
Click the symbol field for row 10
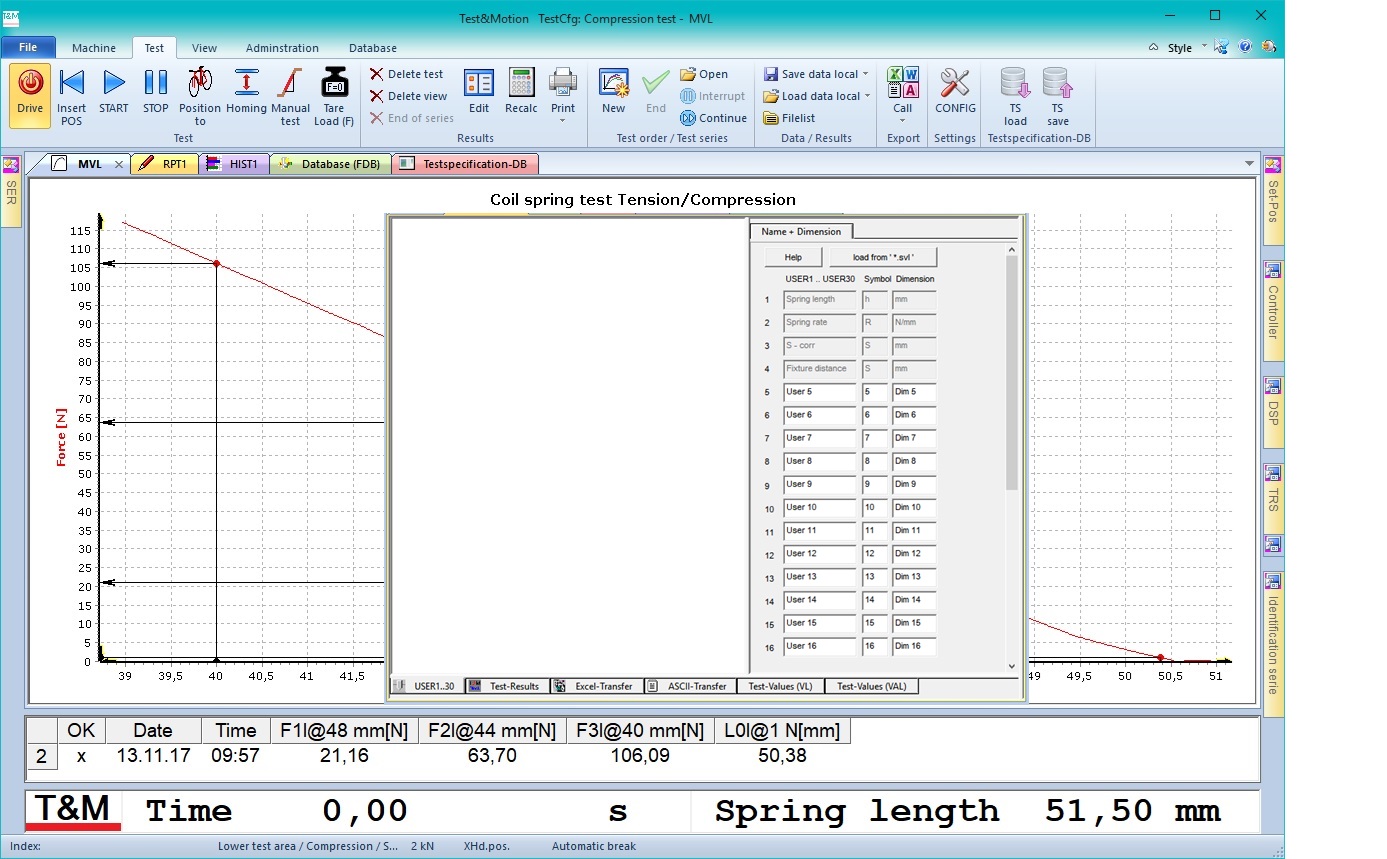875,507
